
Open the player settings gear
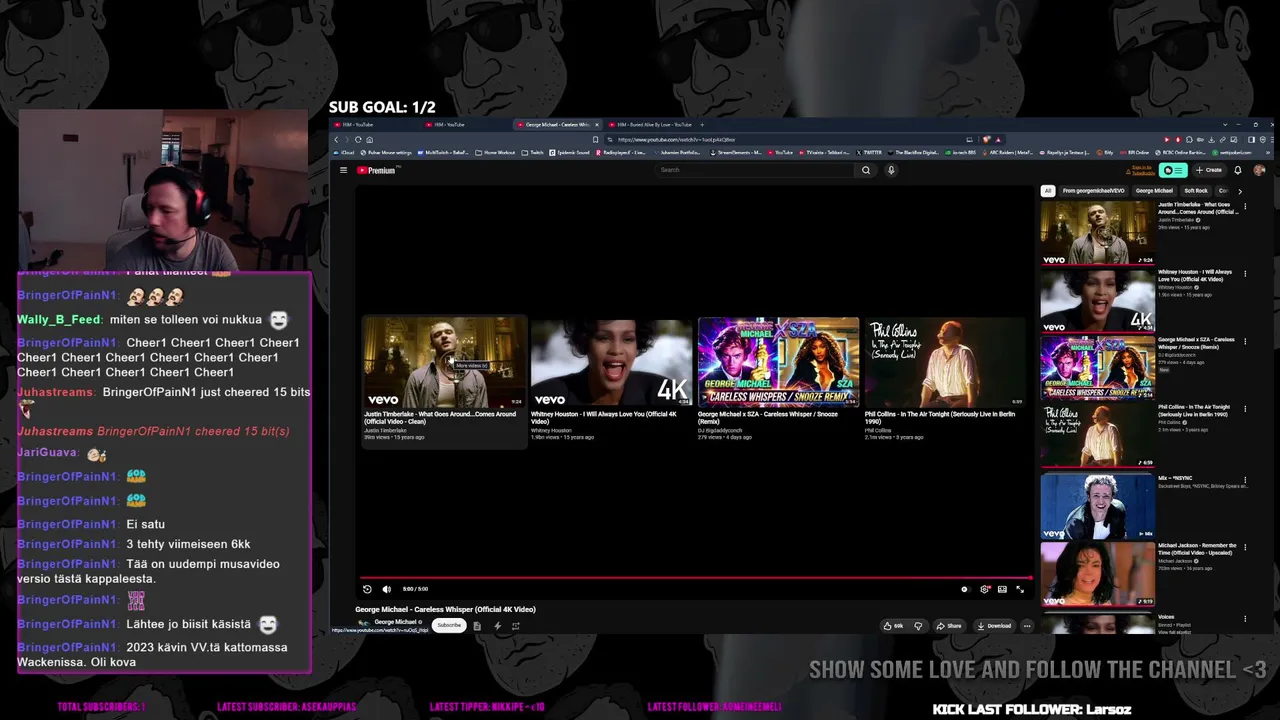(985, 589)
